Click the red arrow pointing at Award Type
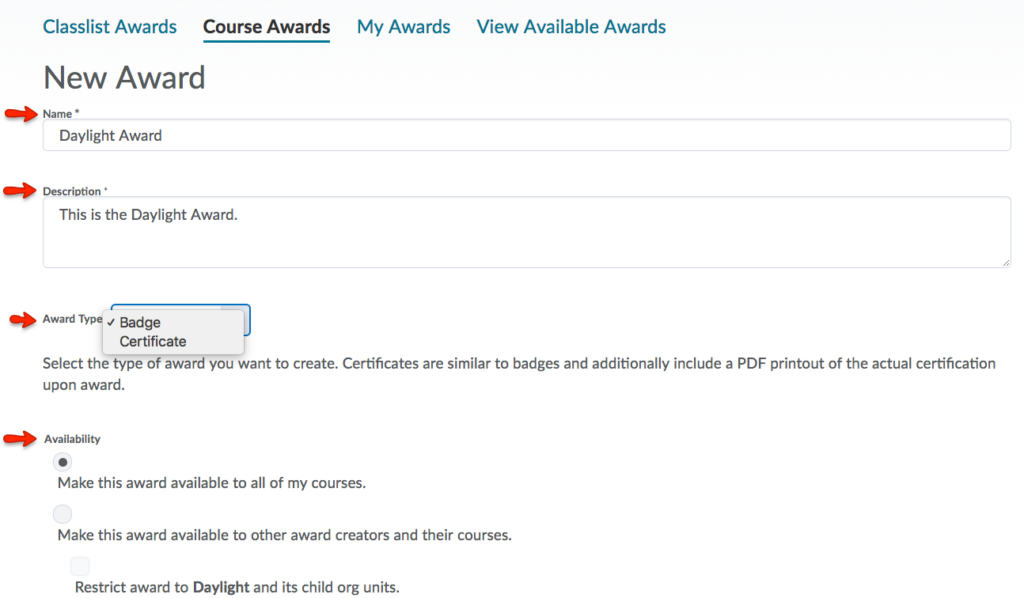 24,319
